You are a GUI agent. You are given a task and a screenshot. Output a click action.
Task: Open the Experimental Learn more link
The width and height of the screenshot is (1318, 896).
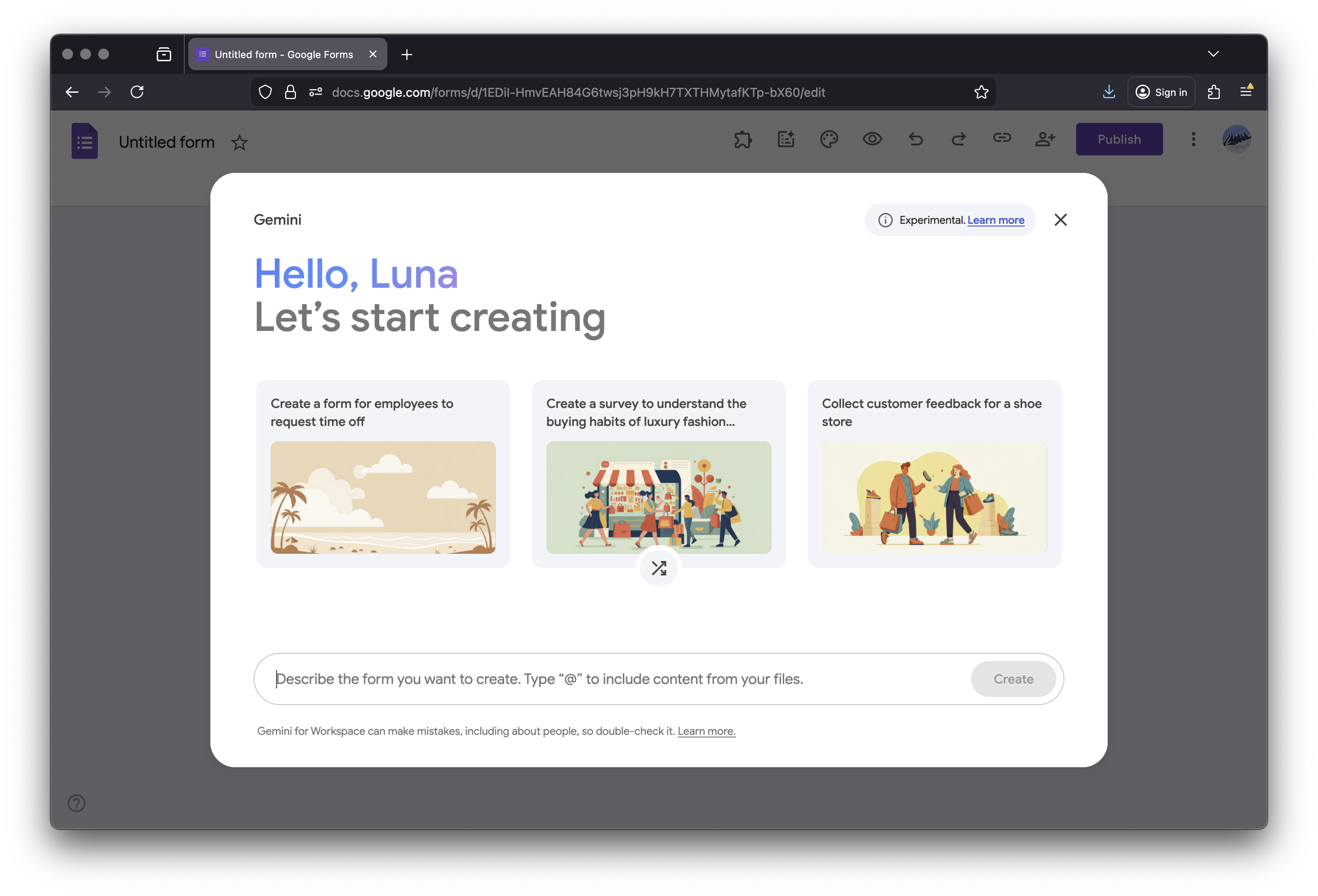(995, 220)
